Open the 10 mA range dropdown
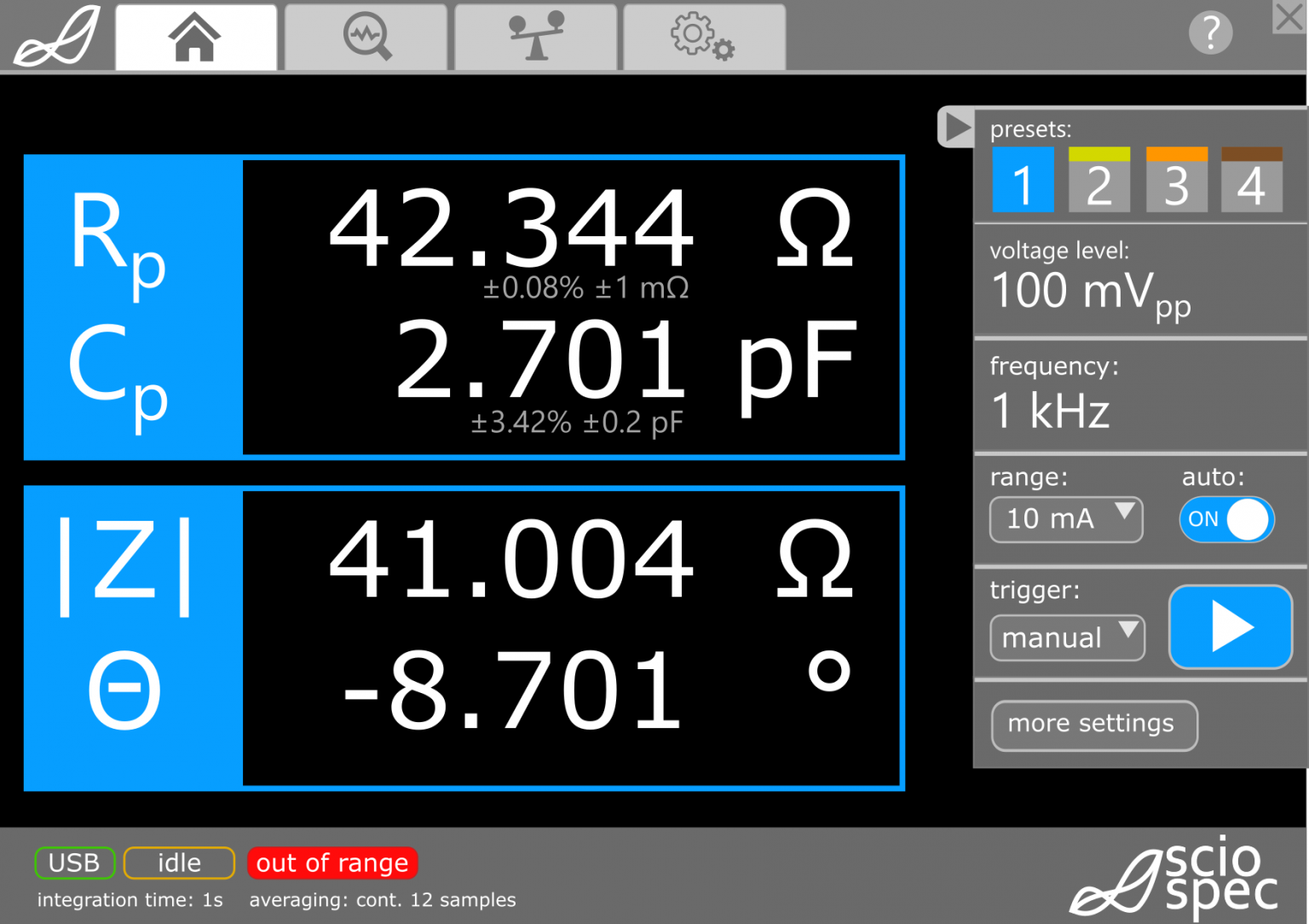This screenshot has width=1309, height=924. tap(1065, 519)
